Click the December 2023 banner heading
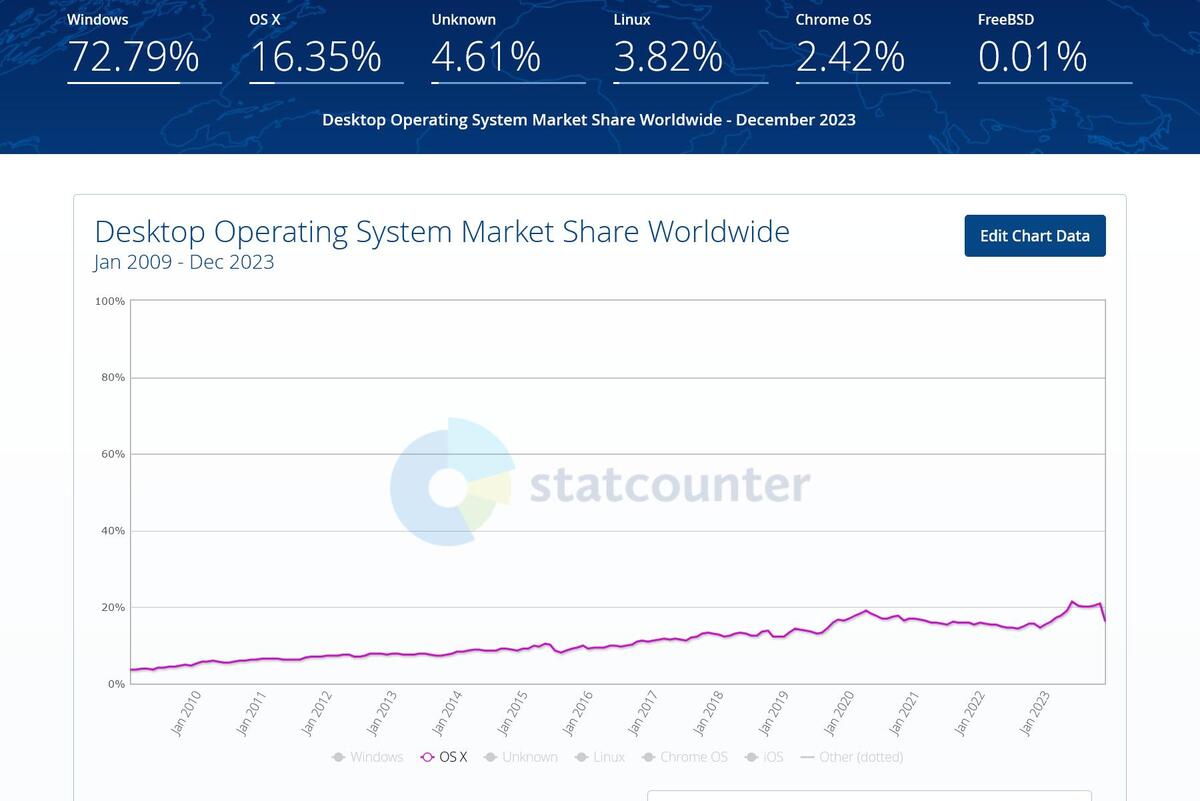Image resolution: width=1200 pixels, height=801 pixels. [x=589, y=120]
